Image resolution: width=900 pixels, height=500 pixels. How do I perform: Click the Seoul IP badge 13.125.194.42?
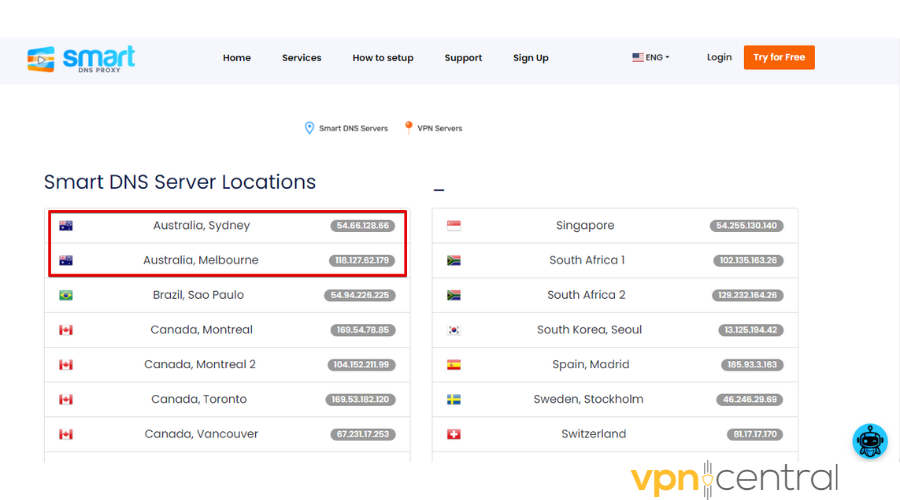click(751, 330)
